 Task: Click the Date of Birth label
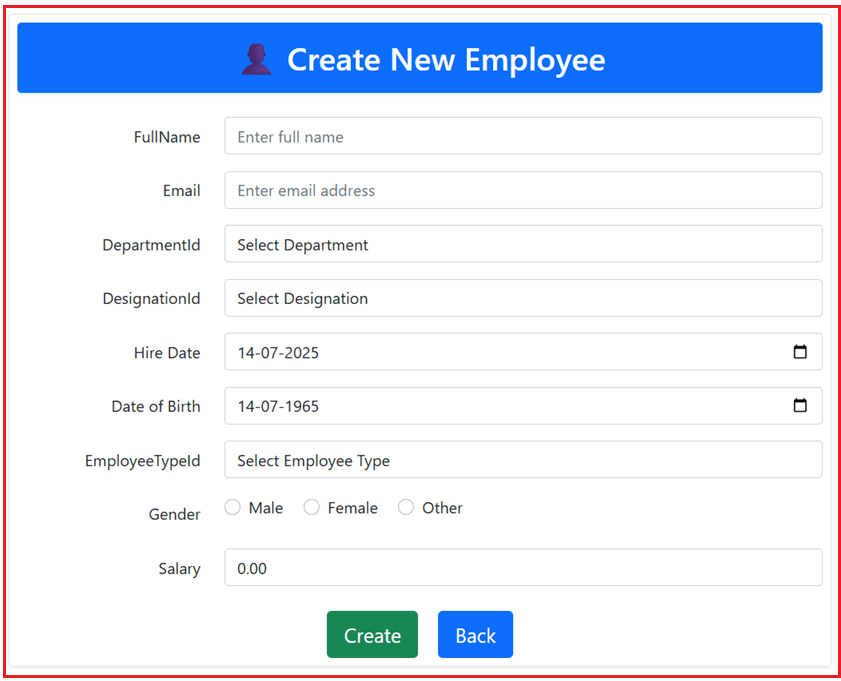156,406
